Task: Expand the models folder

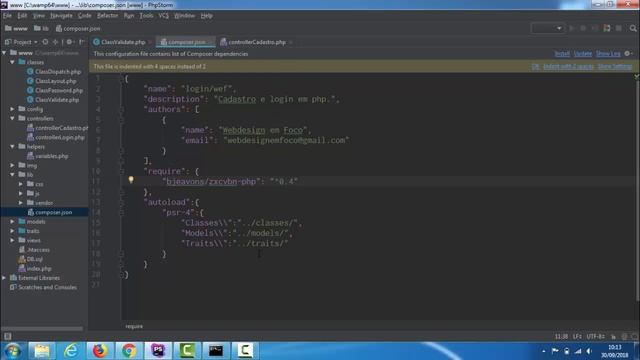Action: (13, 222)
